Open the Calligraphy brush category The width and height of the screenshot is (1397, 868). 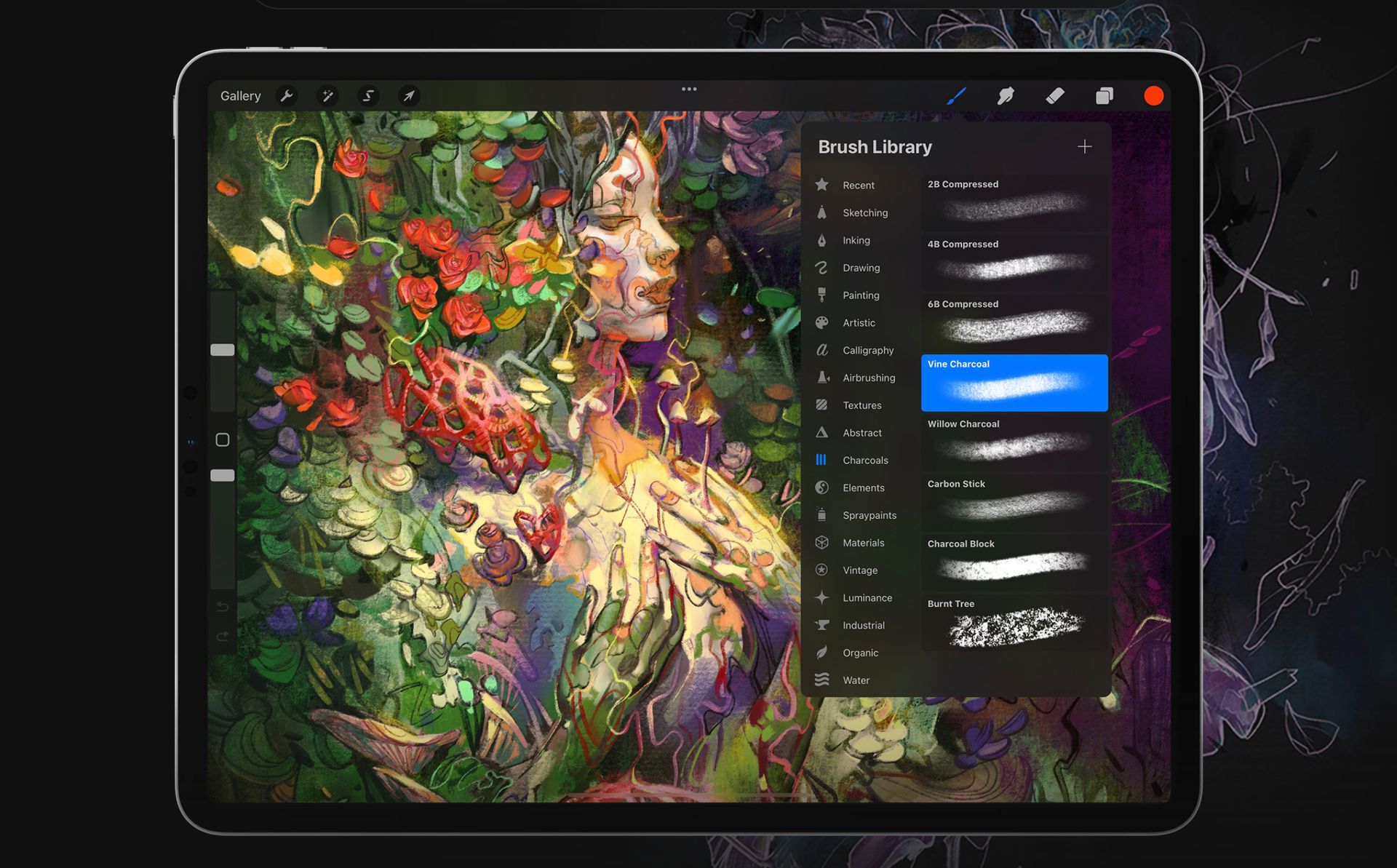click(869, 350)
